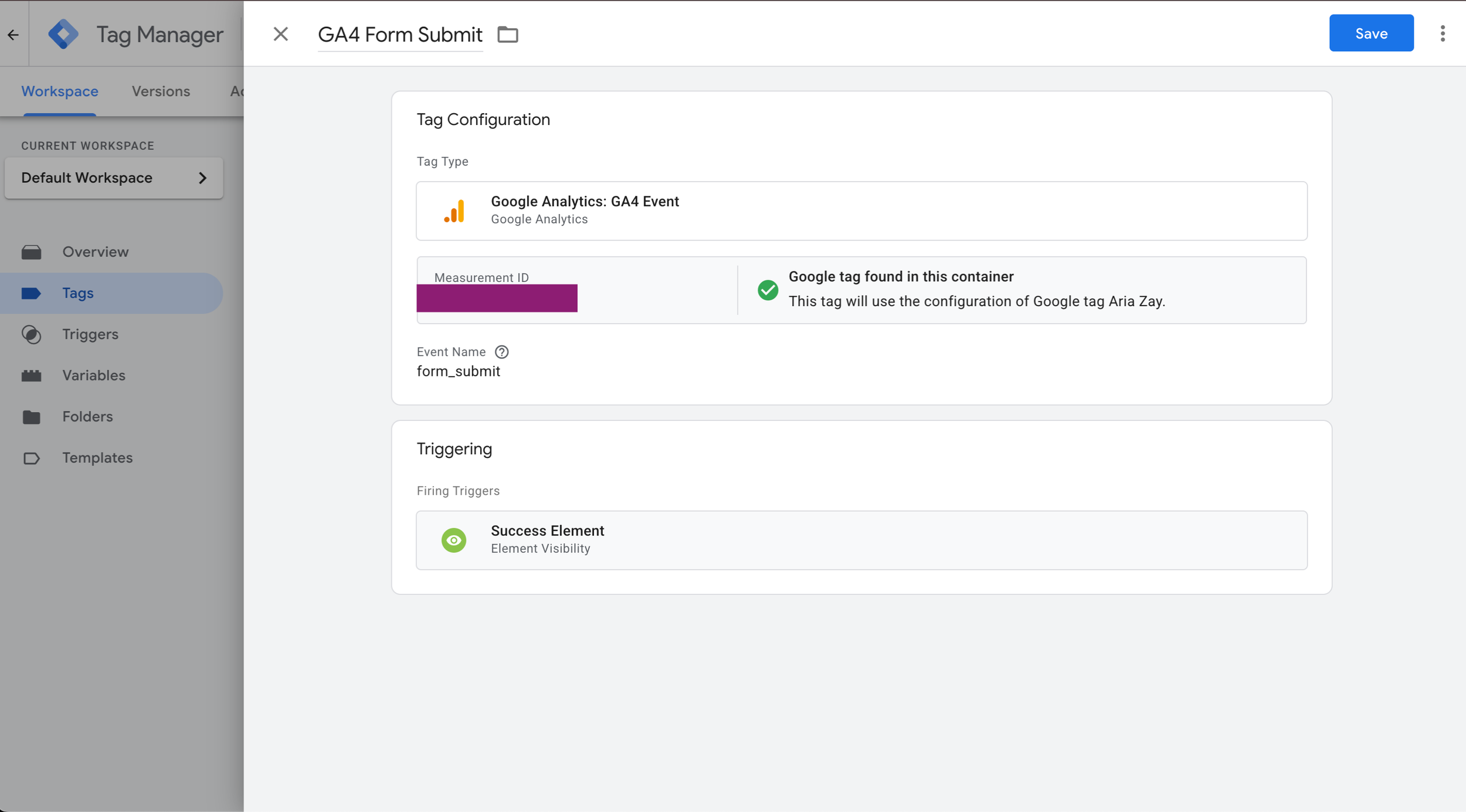The width and height of the screenshot is (1466, 812).
Task: Click the Event Name help question icon
Action: 501,352
